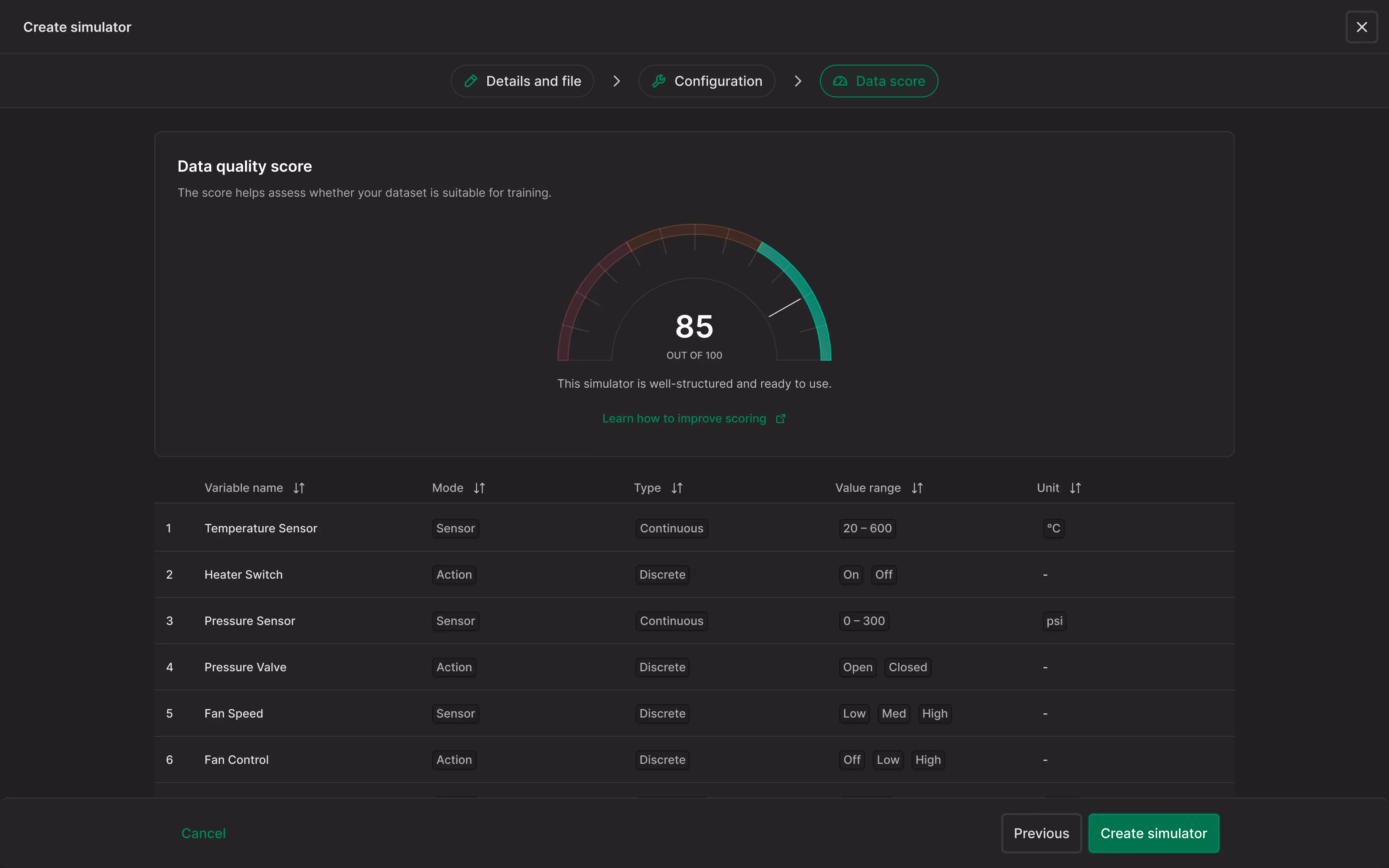Click the Variable name column header

(x=244, y=488)
